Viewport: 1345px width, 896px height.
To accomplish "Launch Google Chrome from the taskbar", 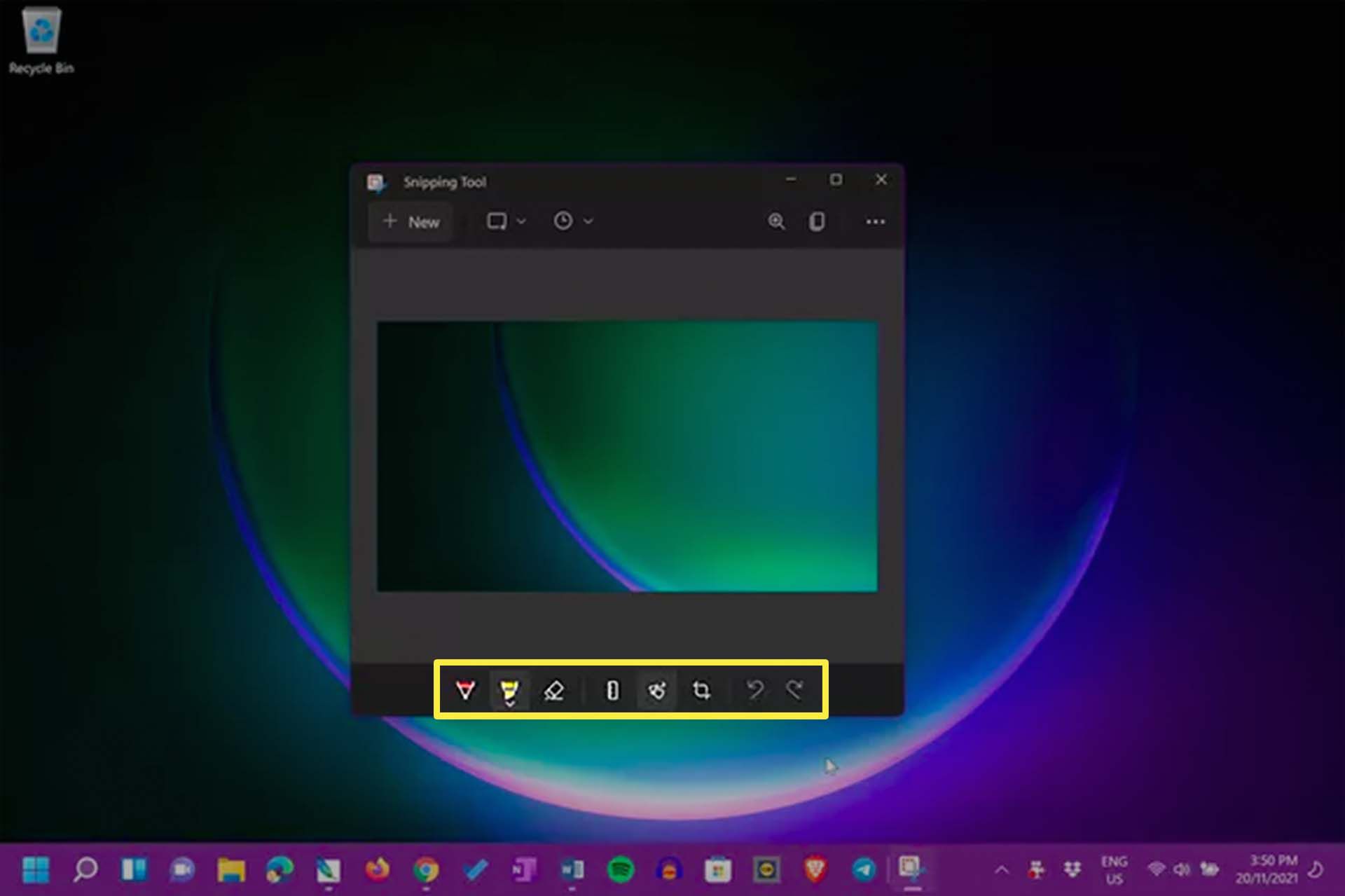I will [426, 870].
